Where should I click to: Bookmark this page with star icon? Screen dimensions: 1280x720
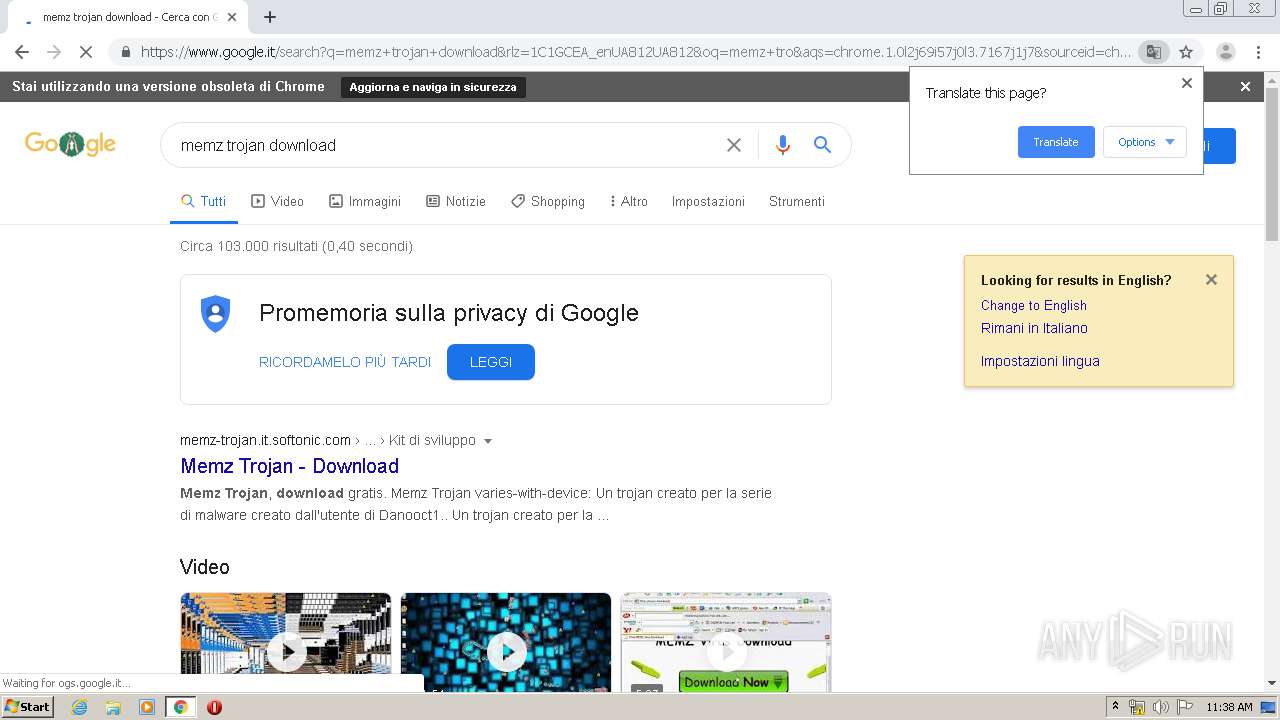tap(1186, 52)
